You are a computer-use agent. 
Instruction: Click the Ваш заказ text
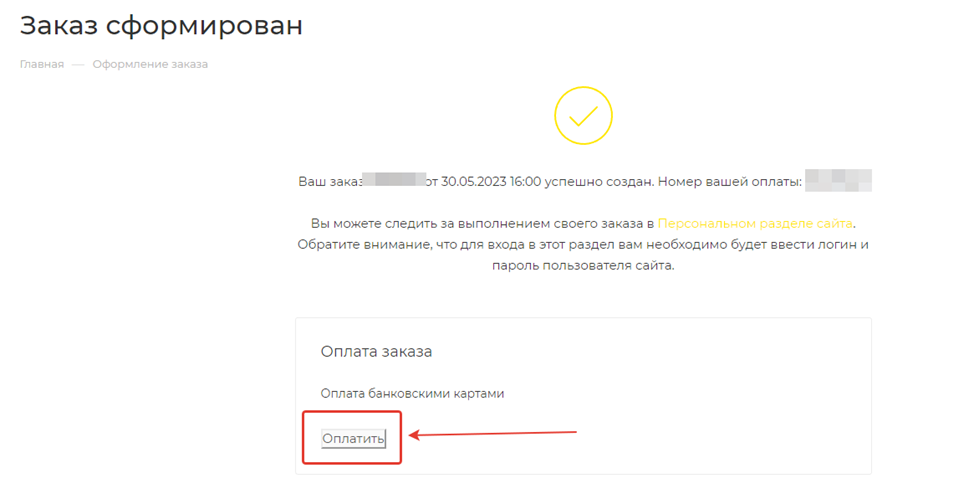[x=330, y=182]
